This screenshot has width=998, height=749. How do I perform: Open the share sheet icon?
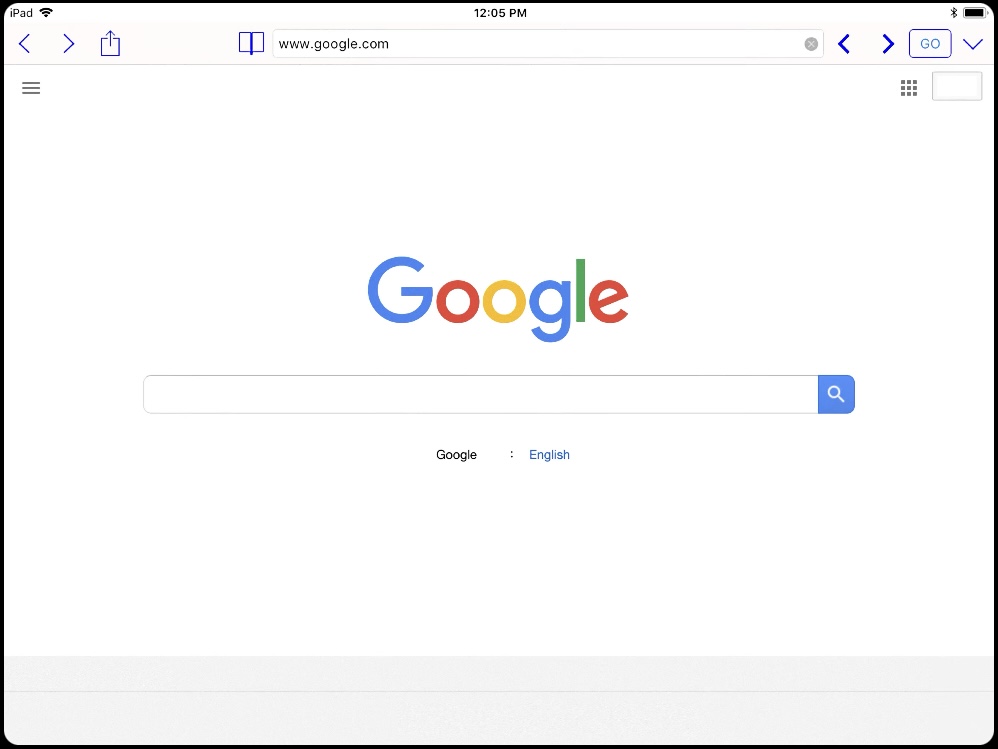click(110, 43)
